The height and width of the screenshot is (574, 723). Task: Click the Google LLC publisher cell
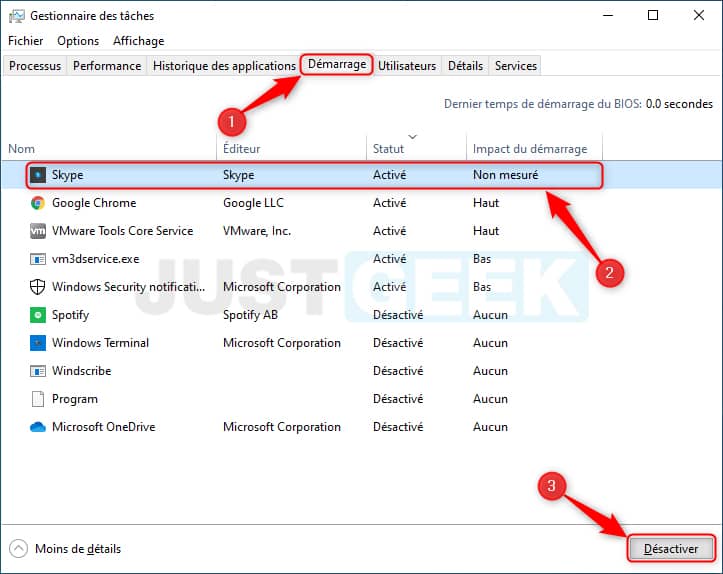click(253, 203)
